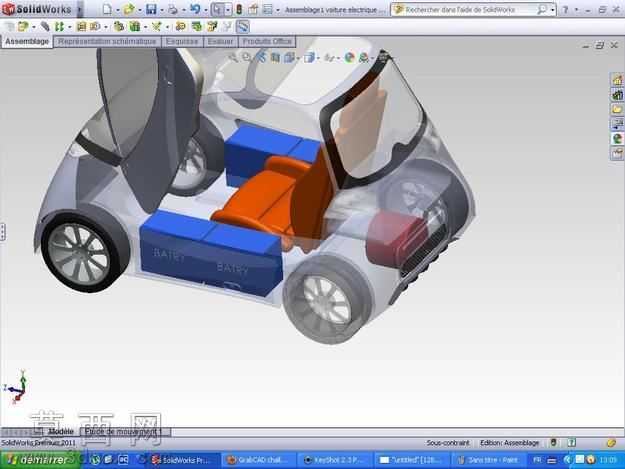Switch to the Assemblage tab
Screen dimensions: 625x469
(27, 41)
